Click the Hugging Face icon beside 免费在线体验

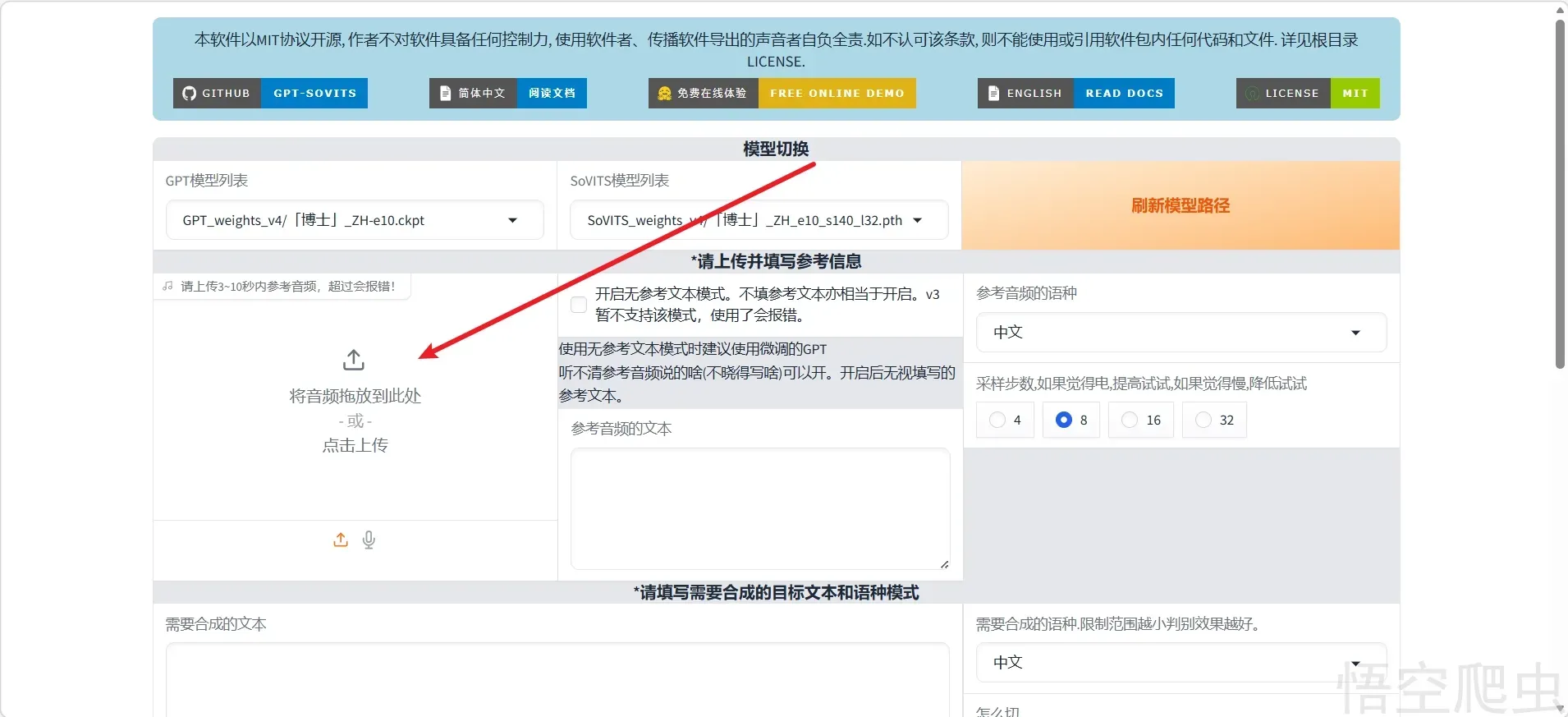664,94
